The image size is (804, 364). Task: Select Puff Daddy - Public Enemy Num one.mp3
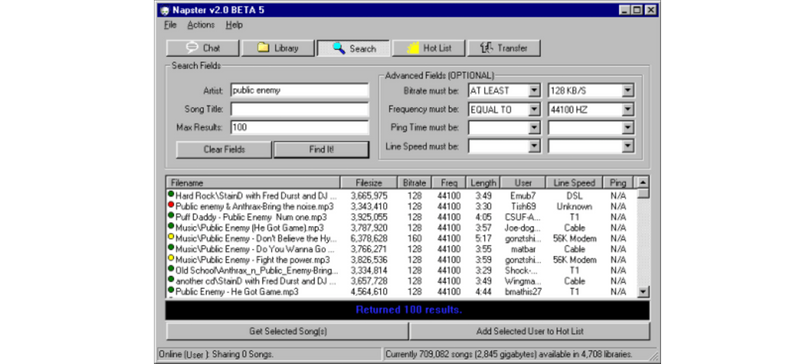point(401,217)
